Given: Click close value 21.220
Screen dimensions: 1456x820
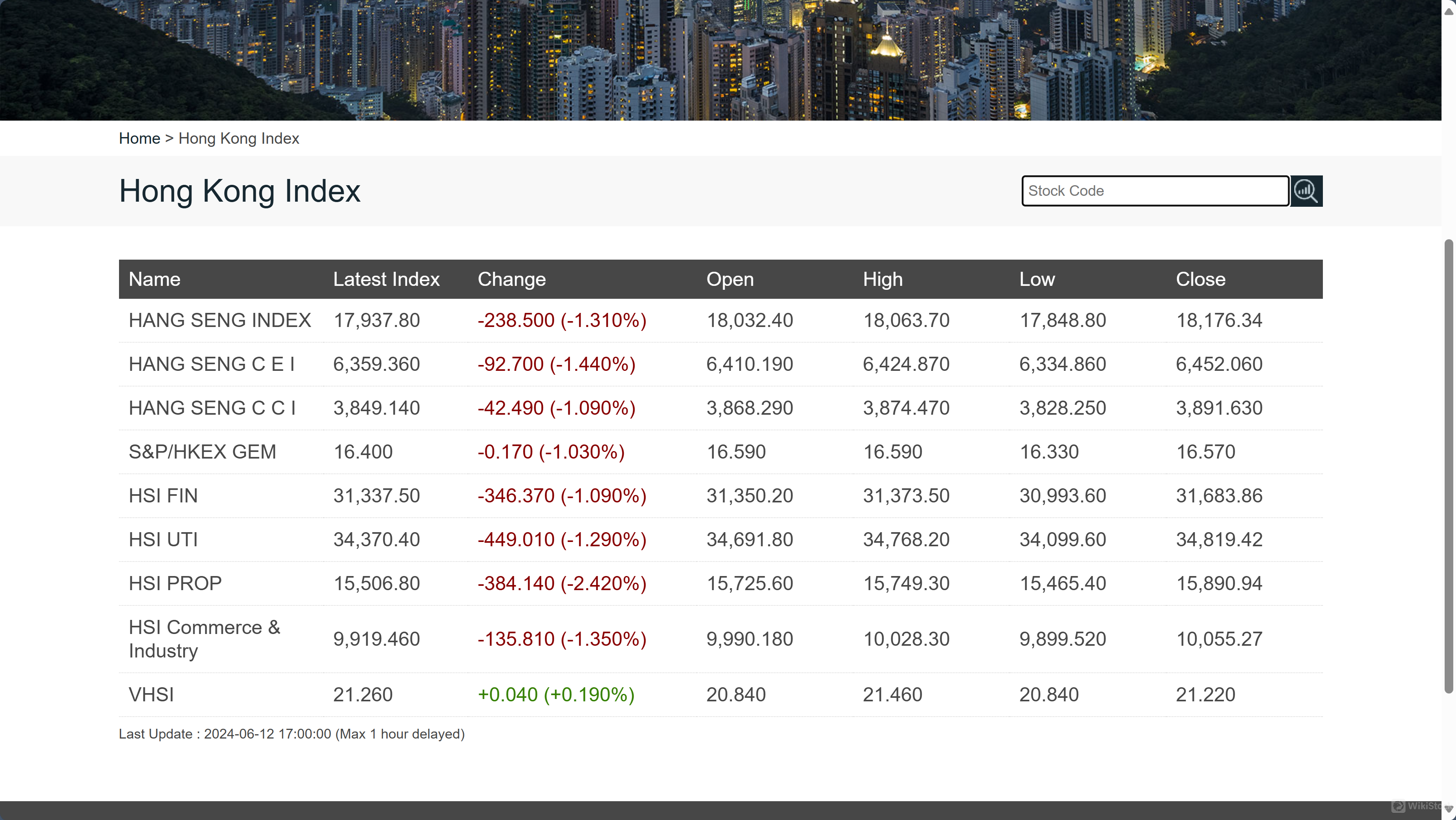Looking at the screenshot, I should click(1205, 694).
